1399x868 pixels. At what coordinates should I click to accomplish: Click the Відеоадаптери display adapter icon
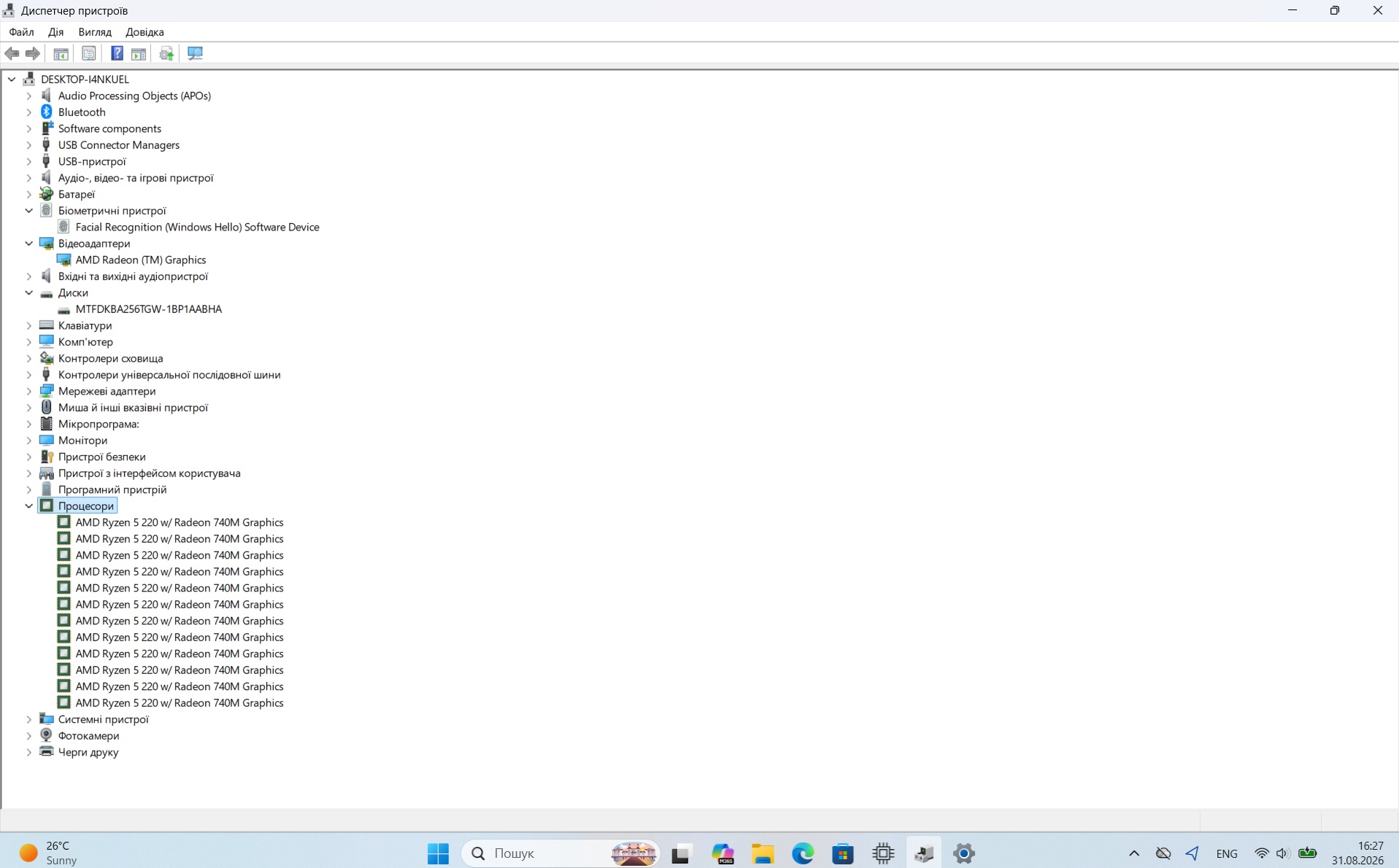47,243
